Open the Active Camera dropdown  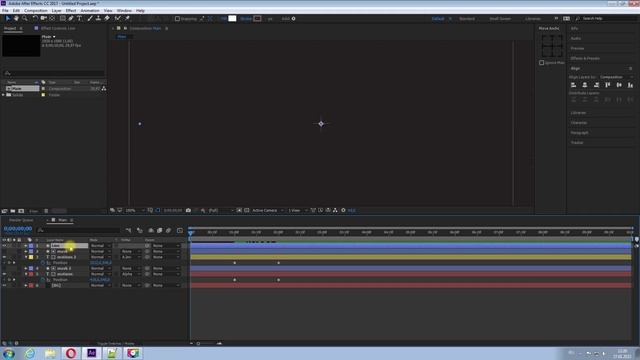(268, 210)
